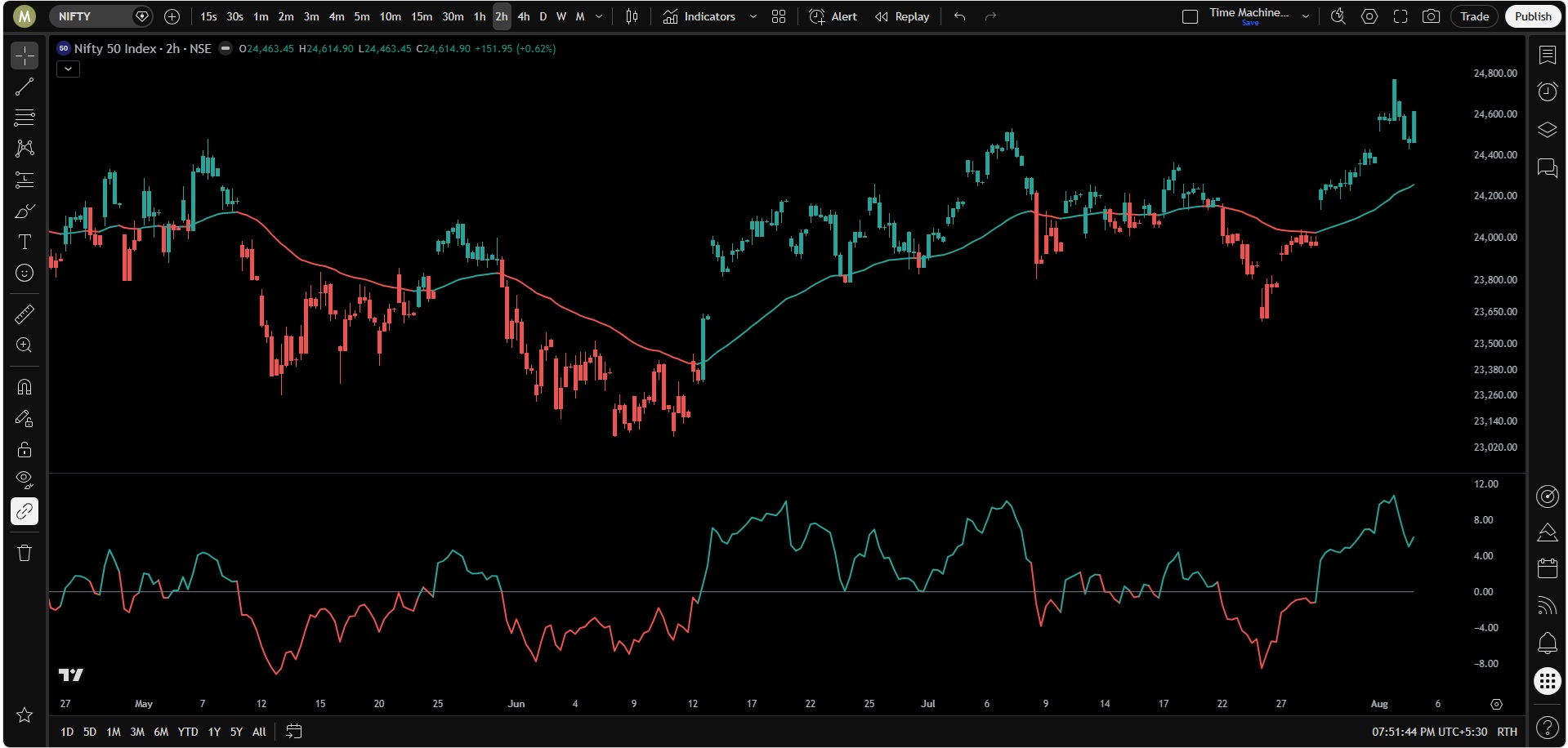Open the indicator templates grid icon

pyautogui.click(x=779, y=16)
